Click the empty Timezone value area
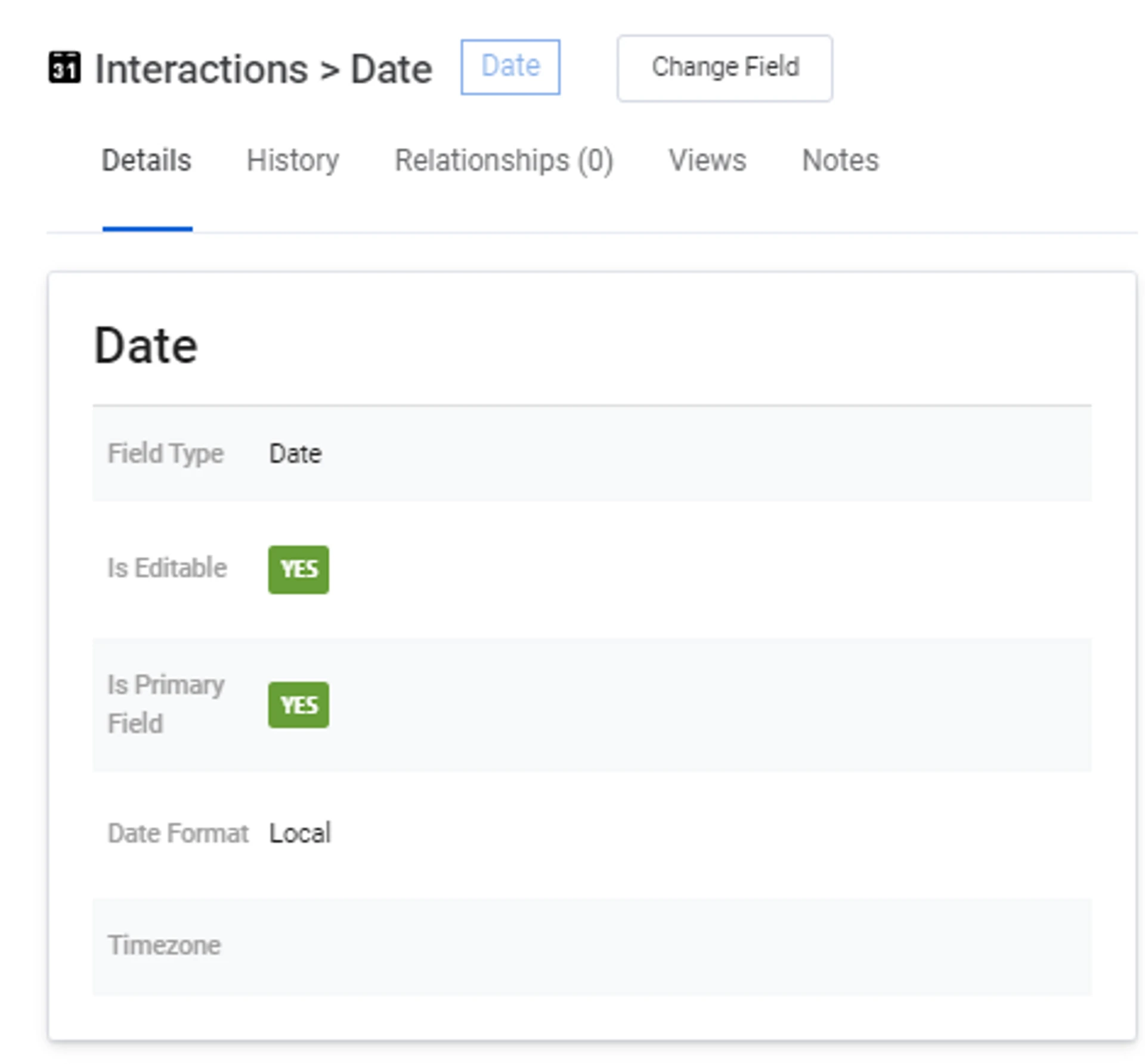This screenshot has width=1145, height=1064. click(656, 945)
